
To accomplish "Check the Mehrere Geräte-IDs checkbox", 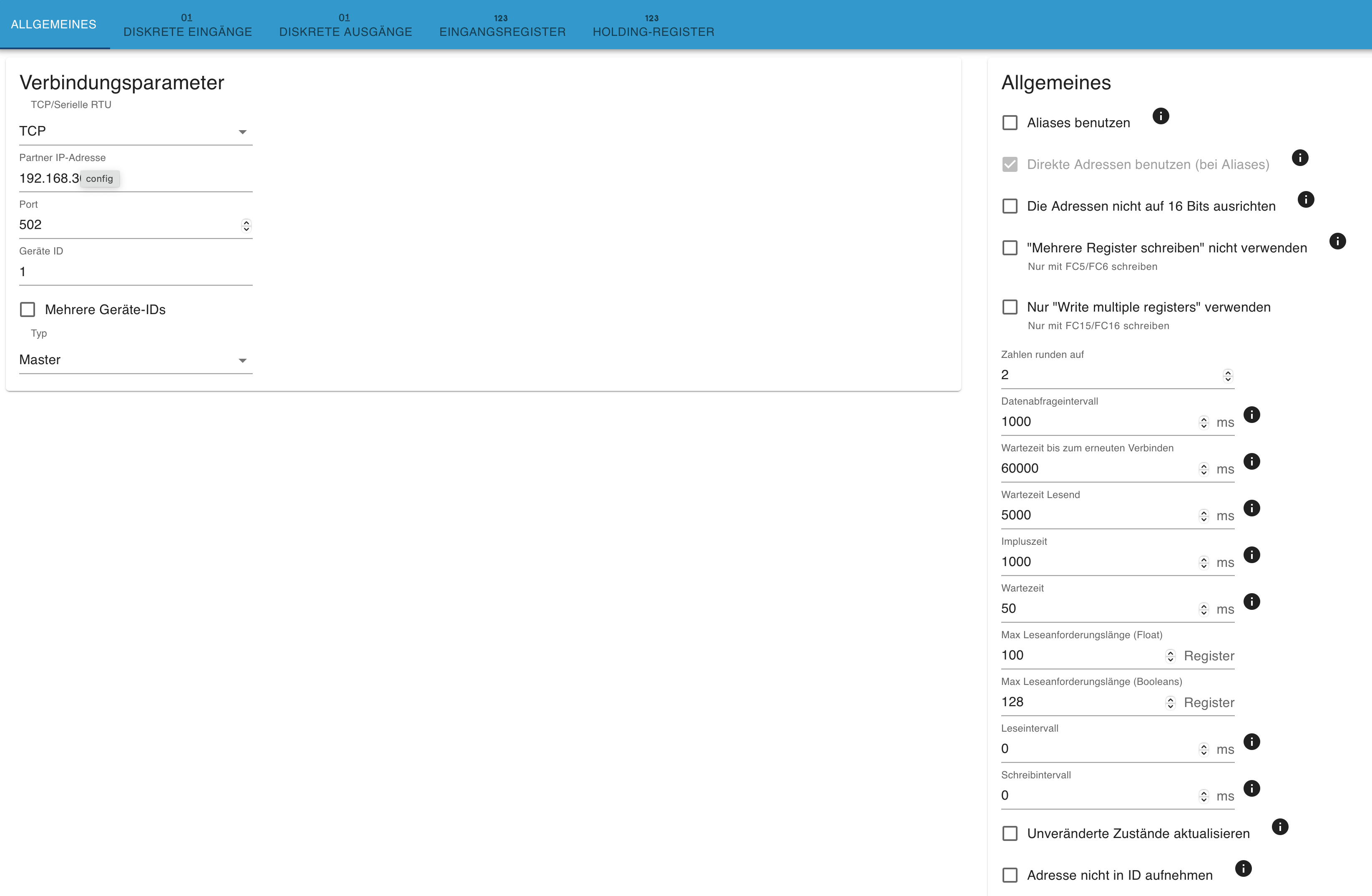I will pyautogui.click(x=28, y=310).
